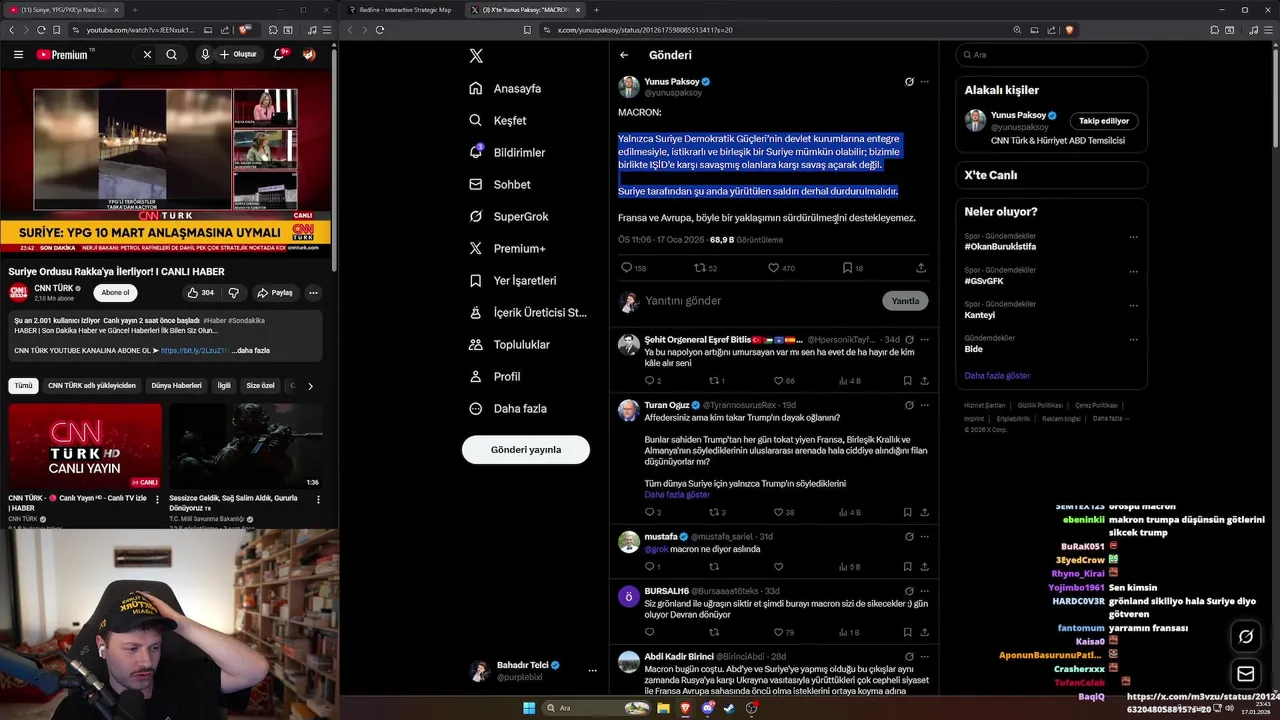
Task: Open YouTube account avatar menu
Action: click(310, 55)
